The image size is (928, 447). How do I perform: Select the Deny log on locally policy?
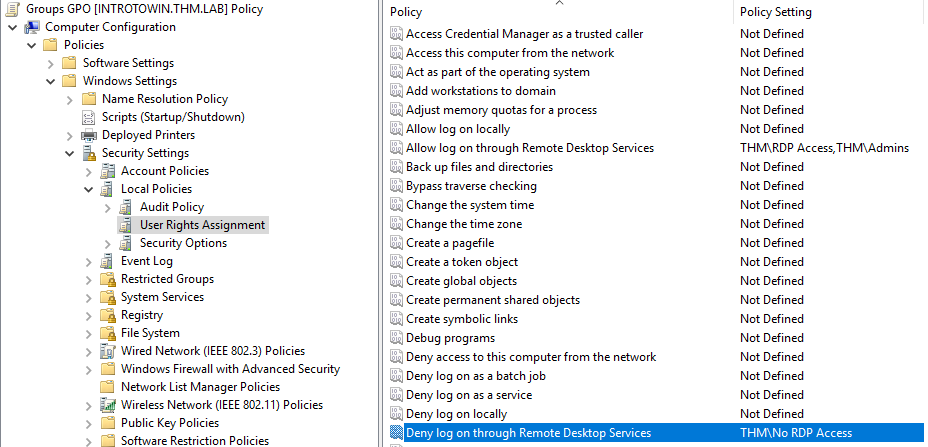(x=456, y=414)
